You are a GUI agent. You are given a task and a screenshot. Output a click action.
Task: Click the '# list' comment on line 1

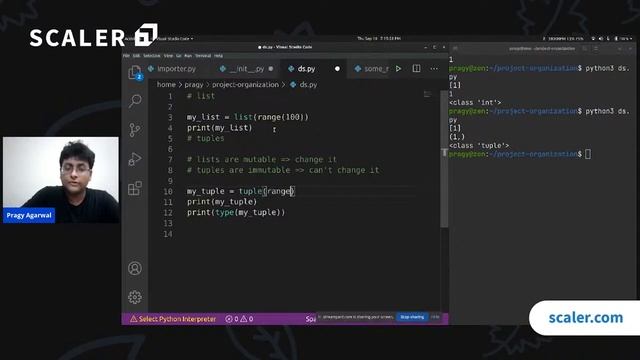(200, 96)
